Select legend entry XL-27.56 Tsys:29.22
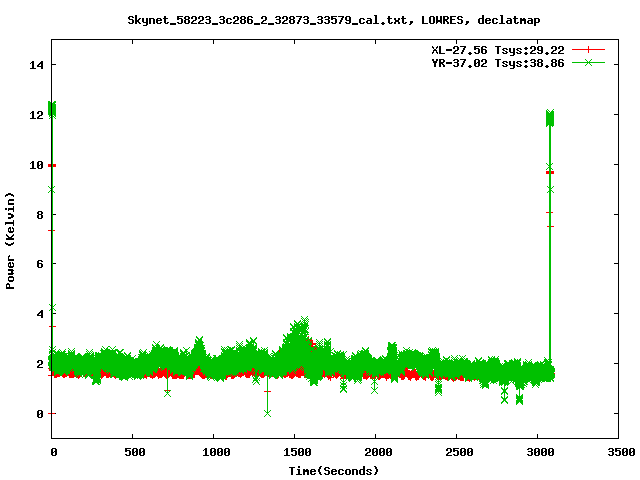The image size is (640, 480). (498, 50)
